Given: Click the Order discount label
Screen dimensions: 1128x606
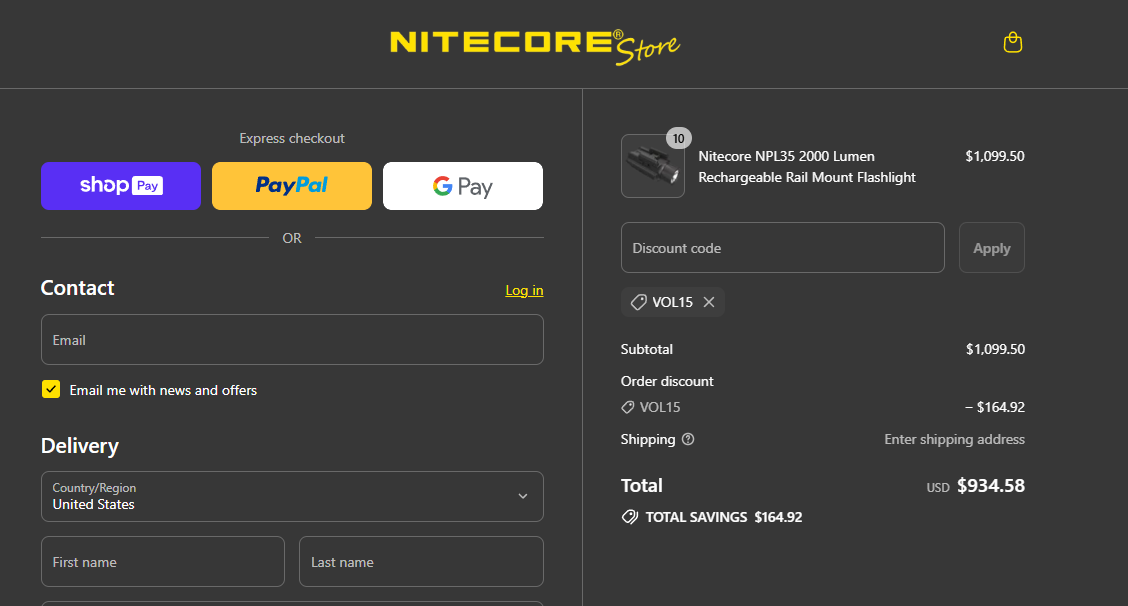Looking at the screenshot, I should (667, 381).
